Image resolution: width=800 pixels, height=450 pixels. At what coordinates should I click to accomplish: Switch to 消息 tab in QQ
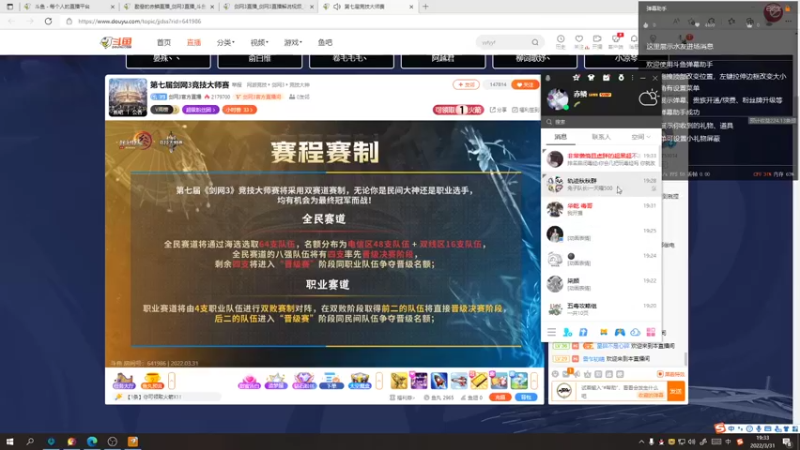(561, 137)
